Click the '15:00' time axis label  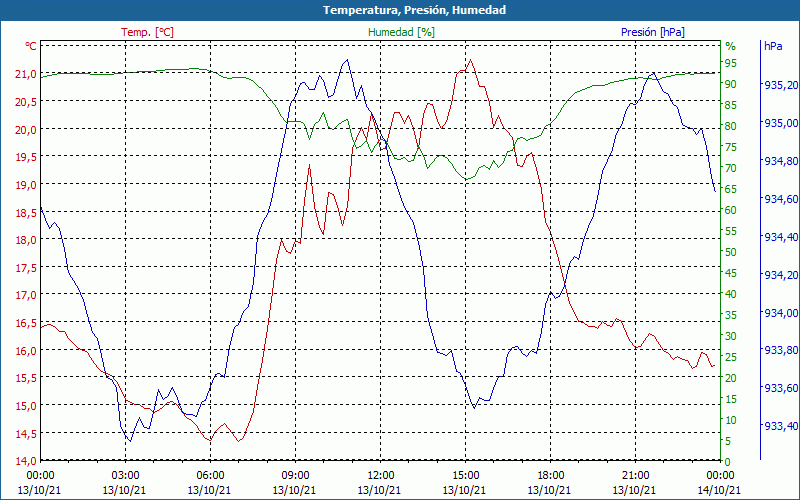(465, 476)
